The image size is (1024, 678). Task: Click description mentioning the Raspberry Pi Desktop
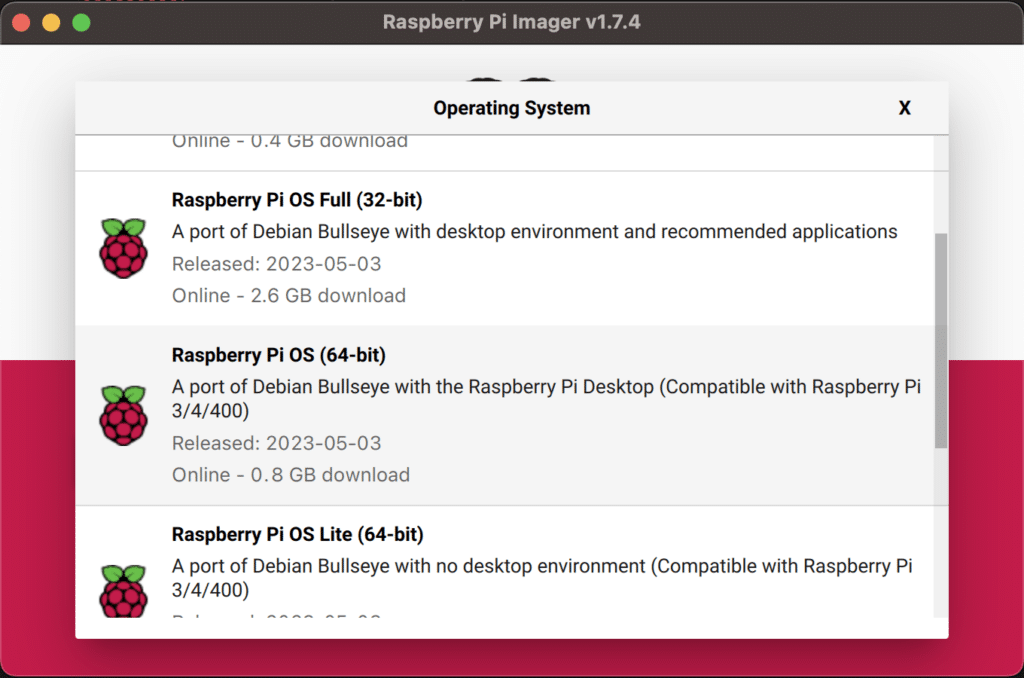point(546,398)
